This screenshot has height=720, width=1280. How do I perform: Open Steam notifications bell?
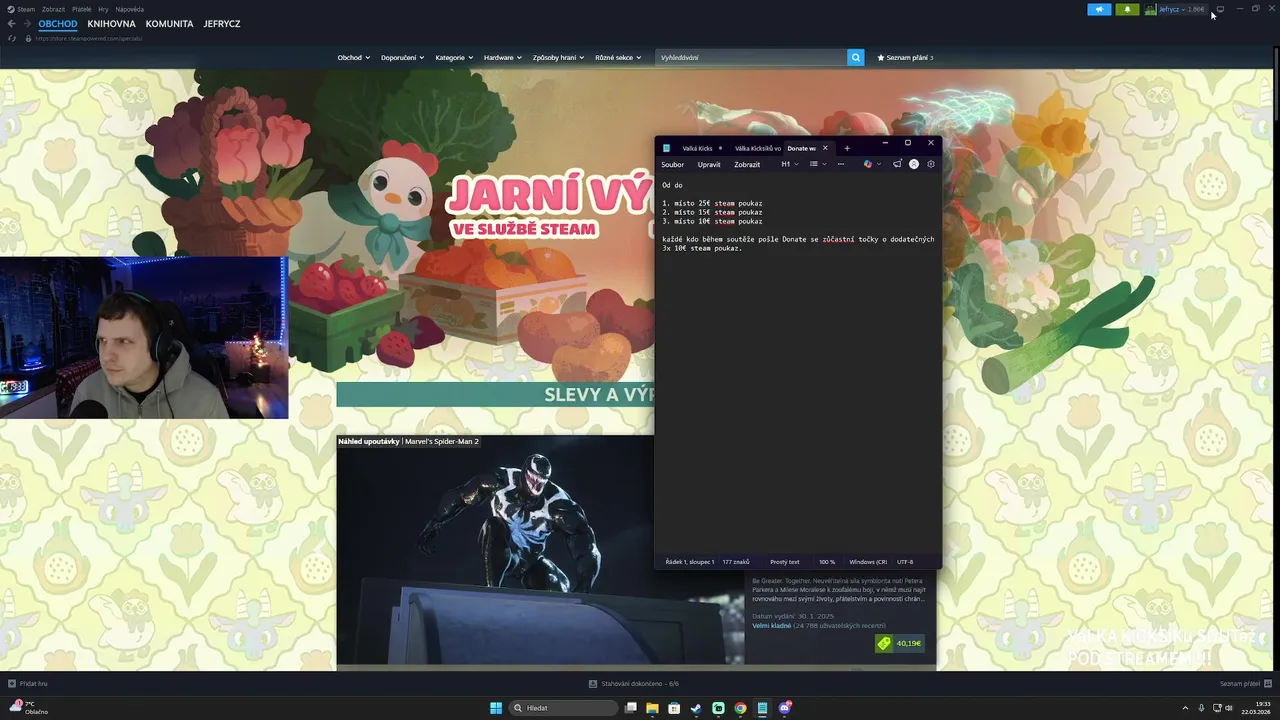(1128, 9)
